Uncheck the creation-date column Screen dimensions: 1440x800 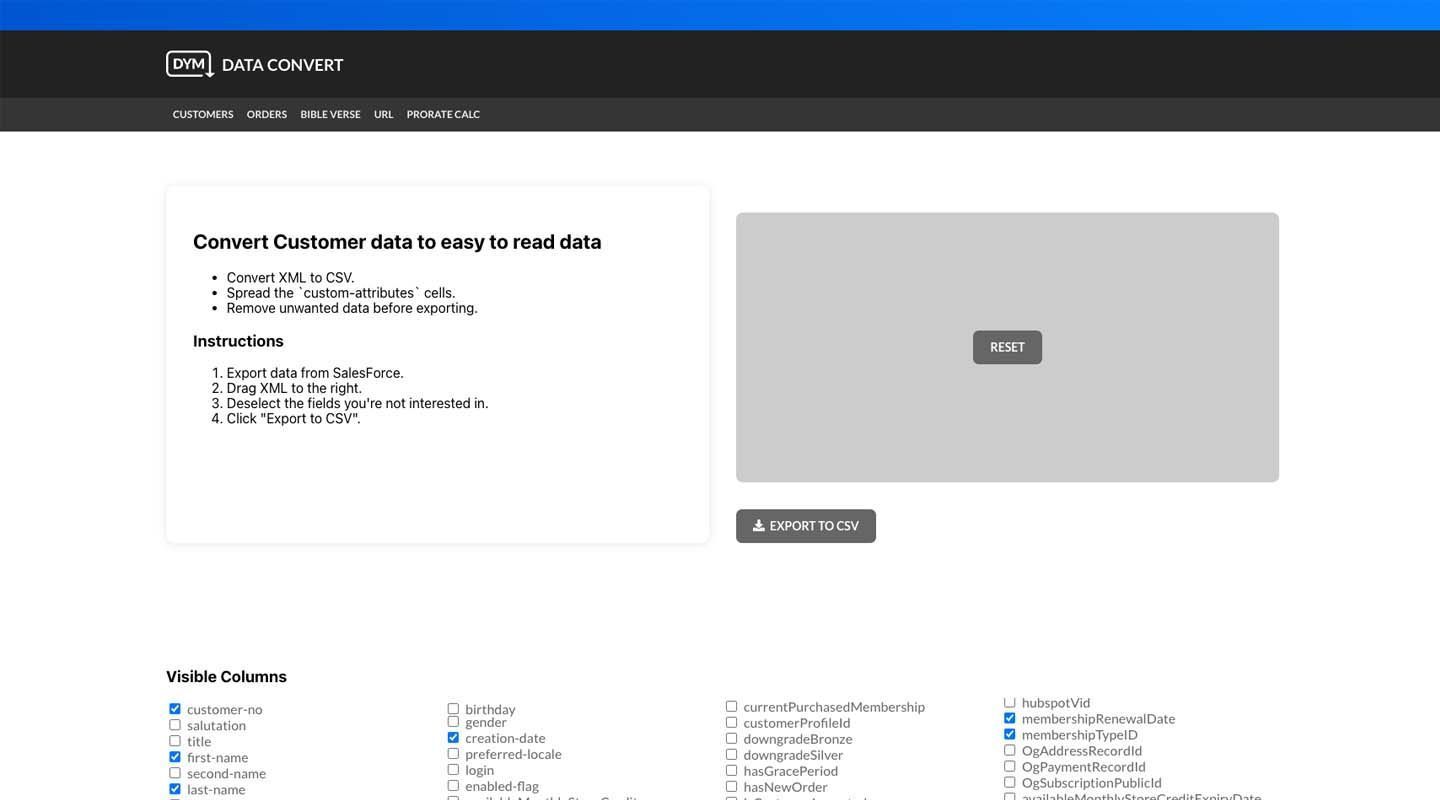(x=453, y=737)
